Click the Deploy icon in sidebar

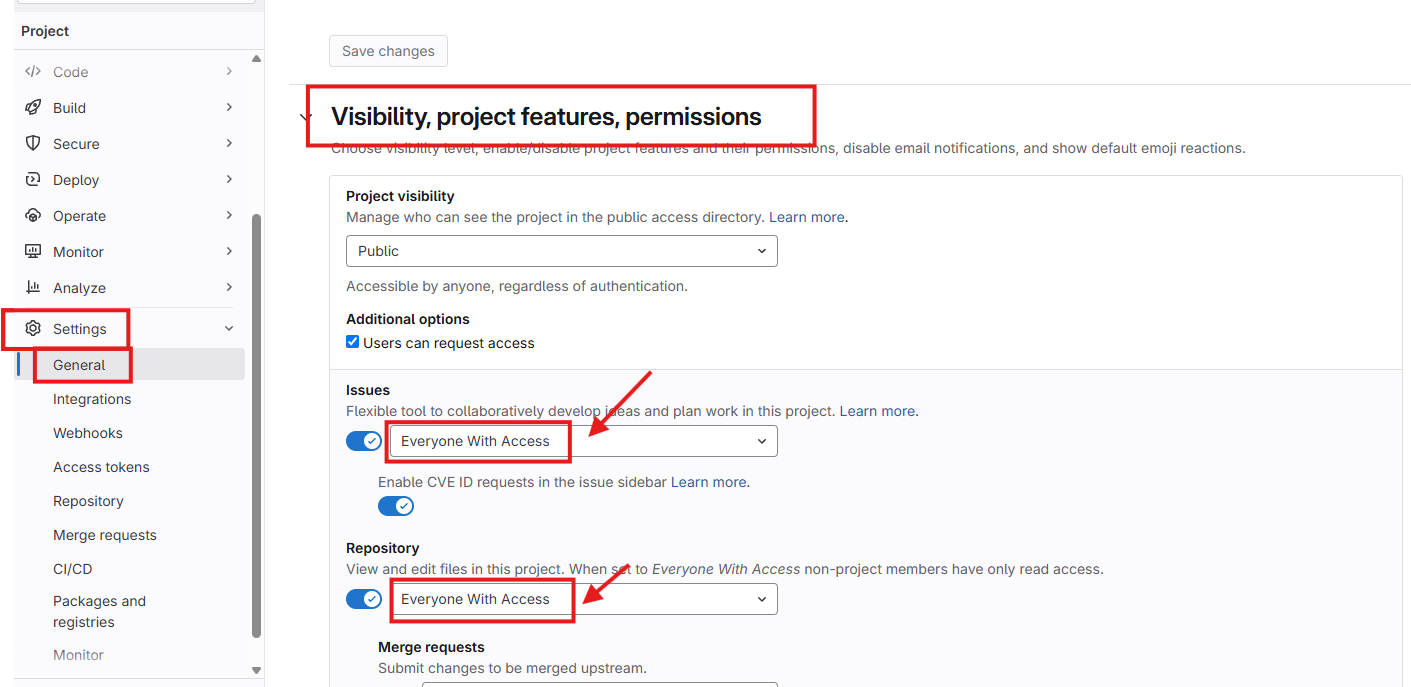click(33, 180)
